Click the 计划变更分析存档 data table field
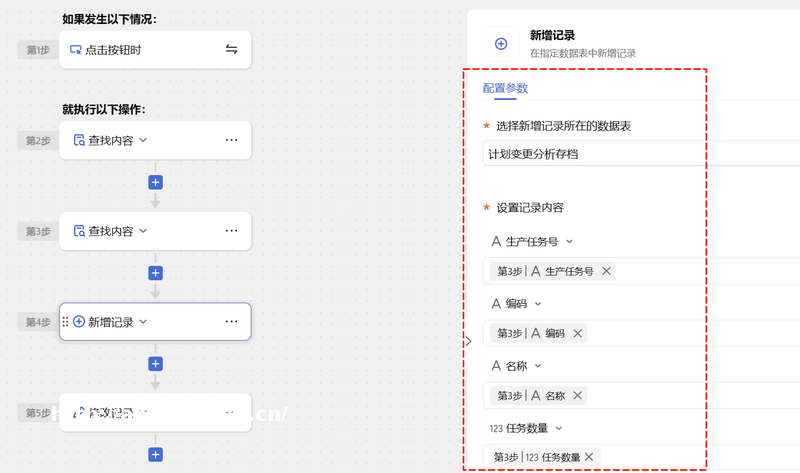Viewport: 800px width, 473px height. click(x=640, y=154)
